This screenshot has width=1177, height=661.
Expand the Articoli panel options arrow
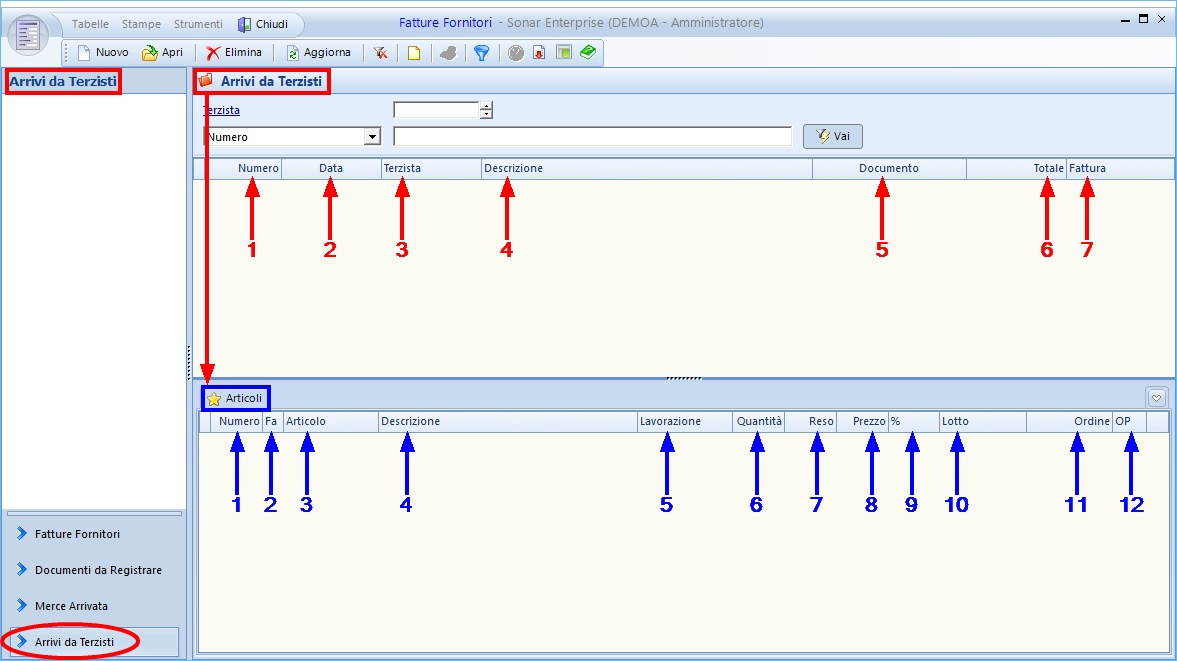click(x=1157, y=398)
